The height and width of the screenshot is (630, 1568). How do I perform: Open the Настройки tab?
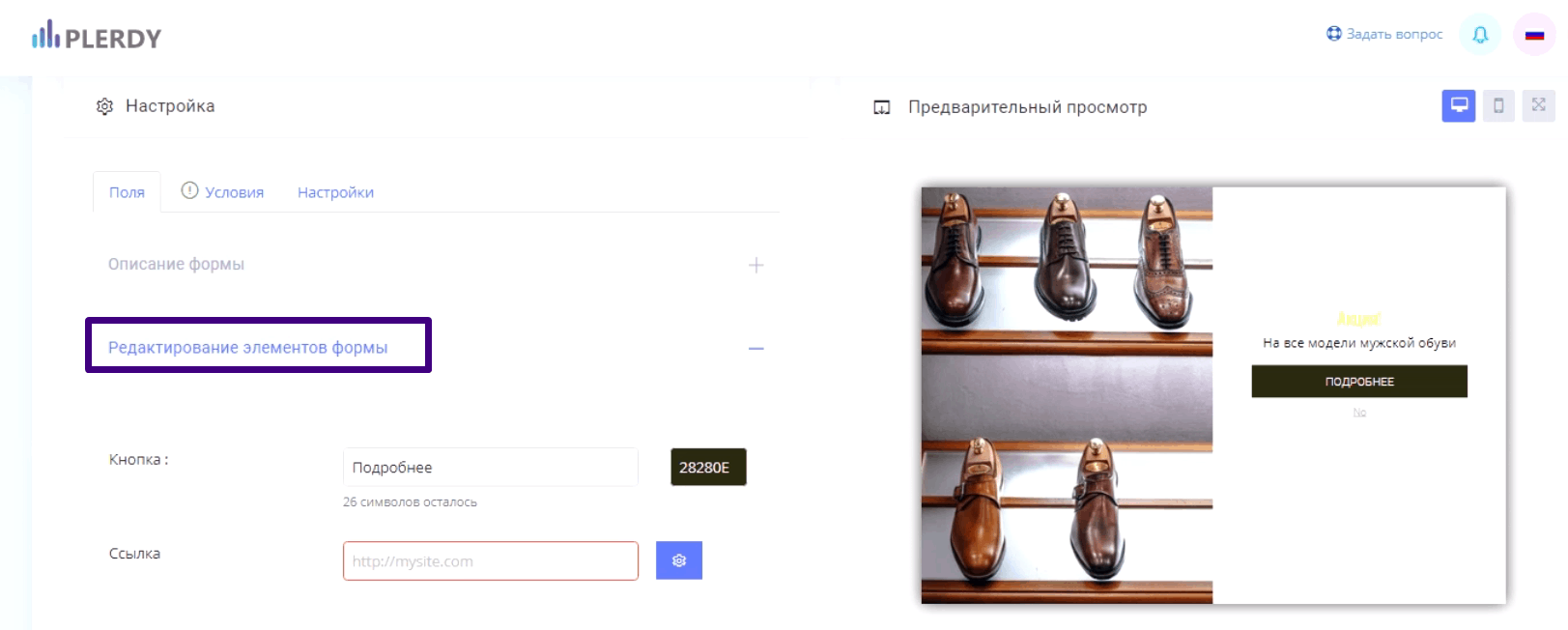coord(335,192)
